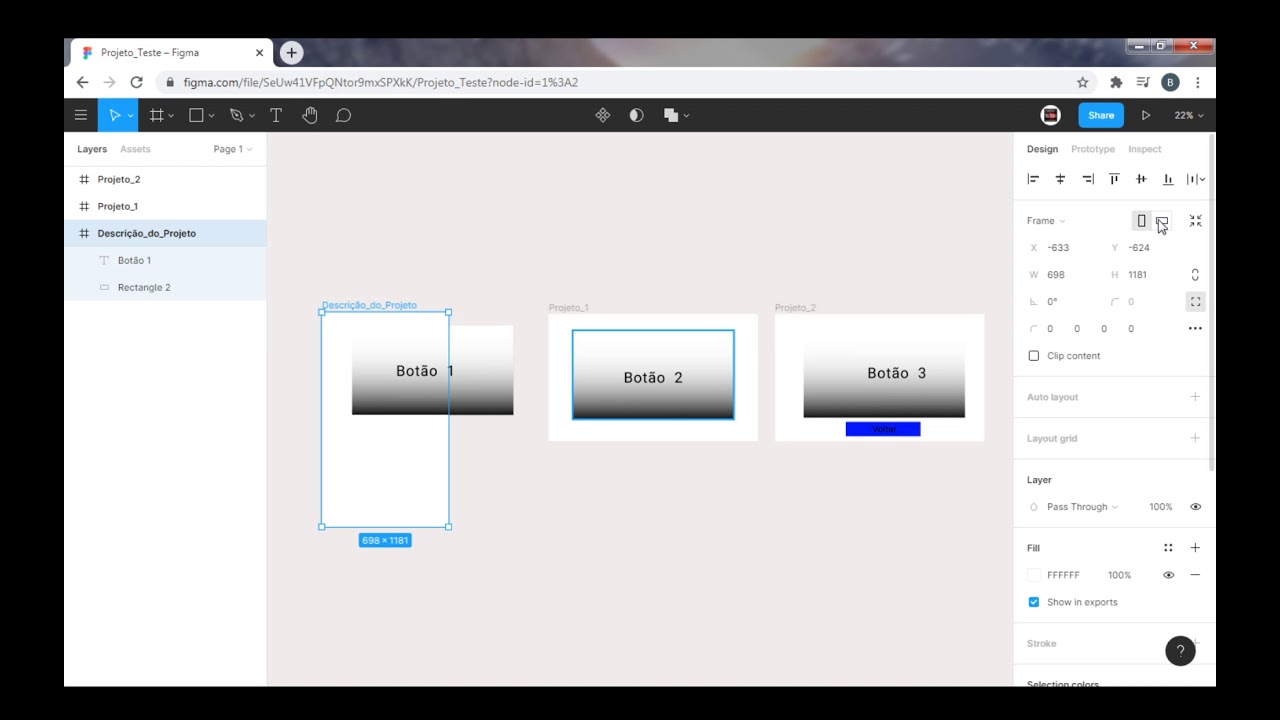Select the Text tool
The image size is (1280, 720).
click(x=276, y=115)
